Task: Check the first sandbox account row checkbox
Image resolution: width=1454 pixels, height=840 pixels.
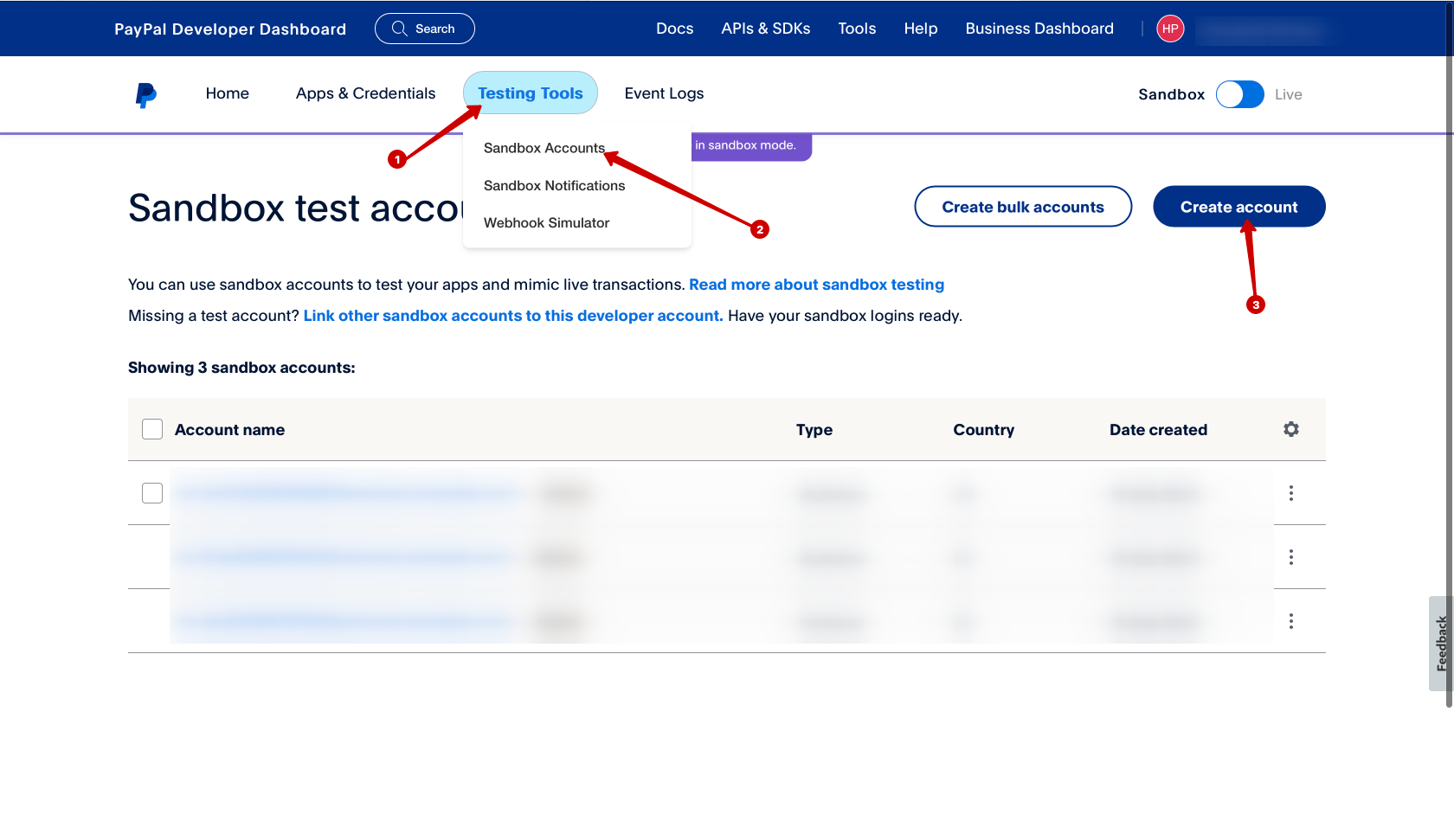Action: (x=152, y=493)
